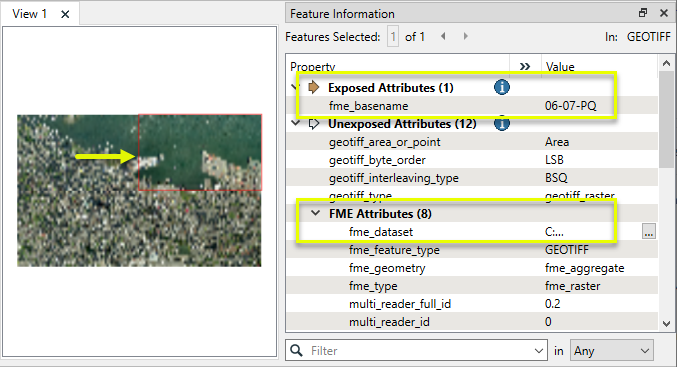Go to next selected feature arrow
Viewport: 677px width, 367px height.
click(x=465, y=36)
